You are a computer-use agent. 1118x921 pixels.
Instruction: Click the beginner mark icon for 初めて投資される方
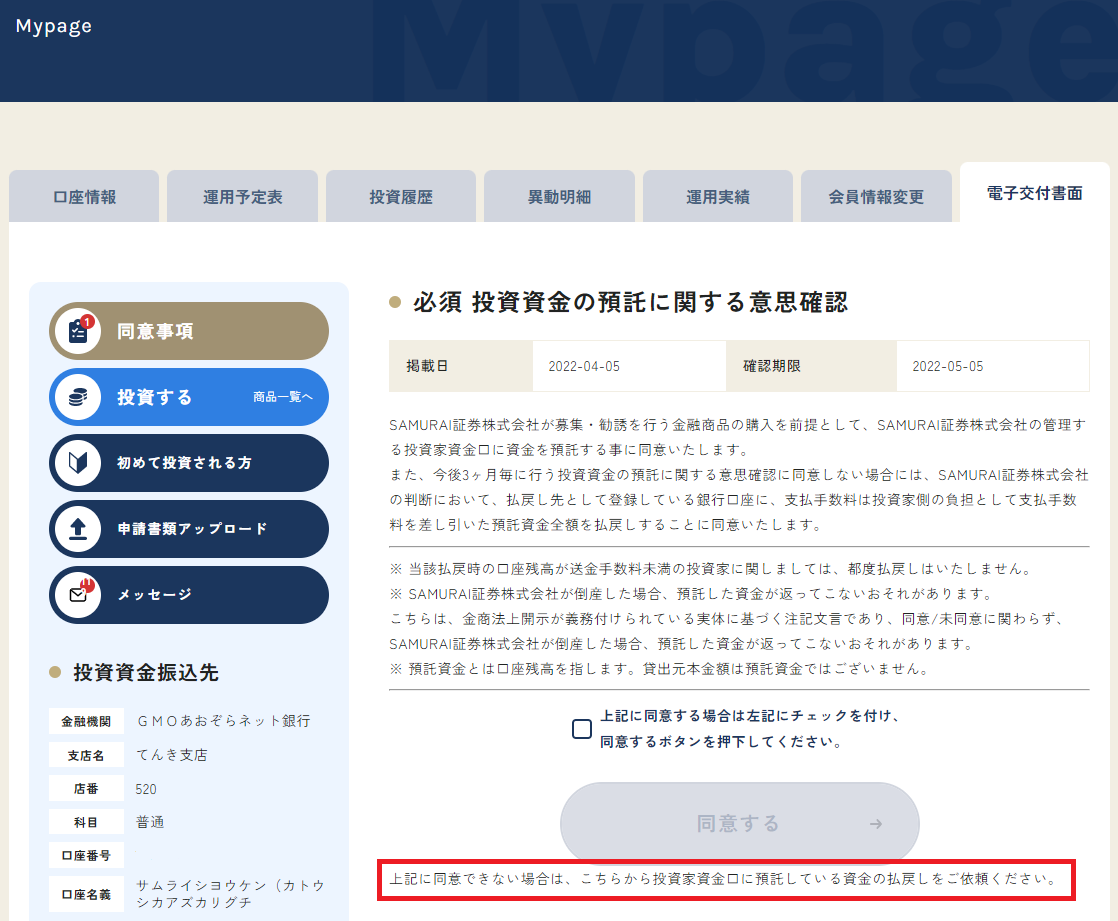77,463
